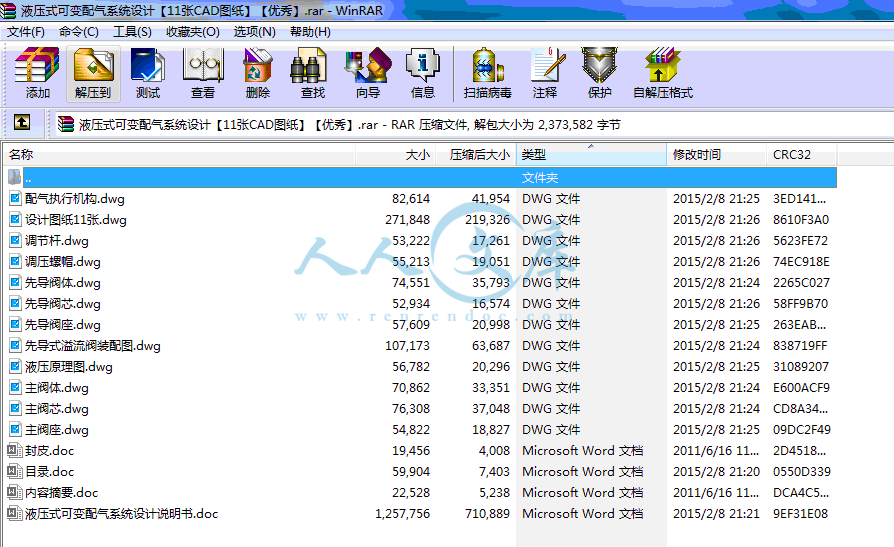The height and width of the screenshot is (547, 894).
Task: Sort by the 名称 column header
Action: 179,155
